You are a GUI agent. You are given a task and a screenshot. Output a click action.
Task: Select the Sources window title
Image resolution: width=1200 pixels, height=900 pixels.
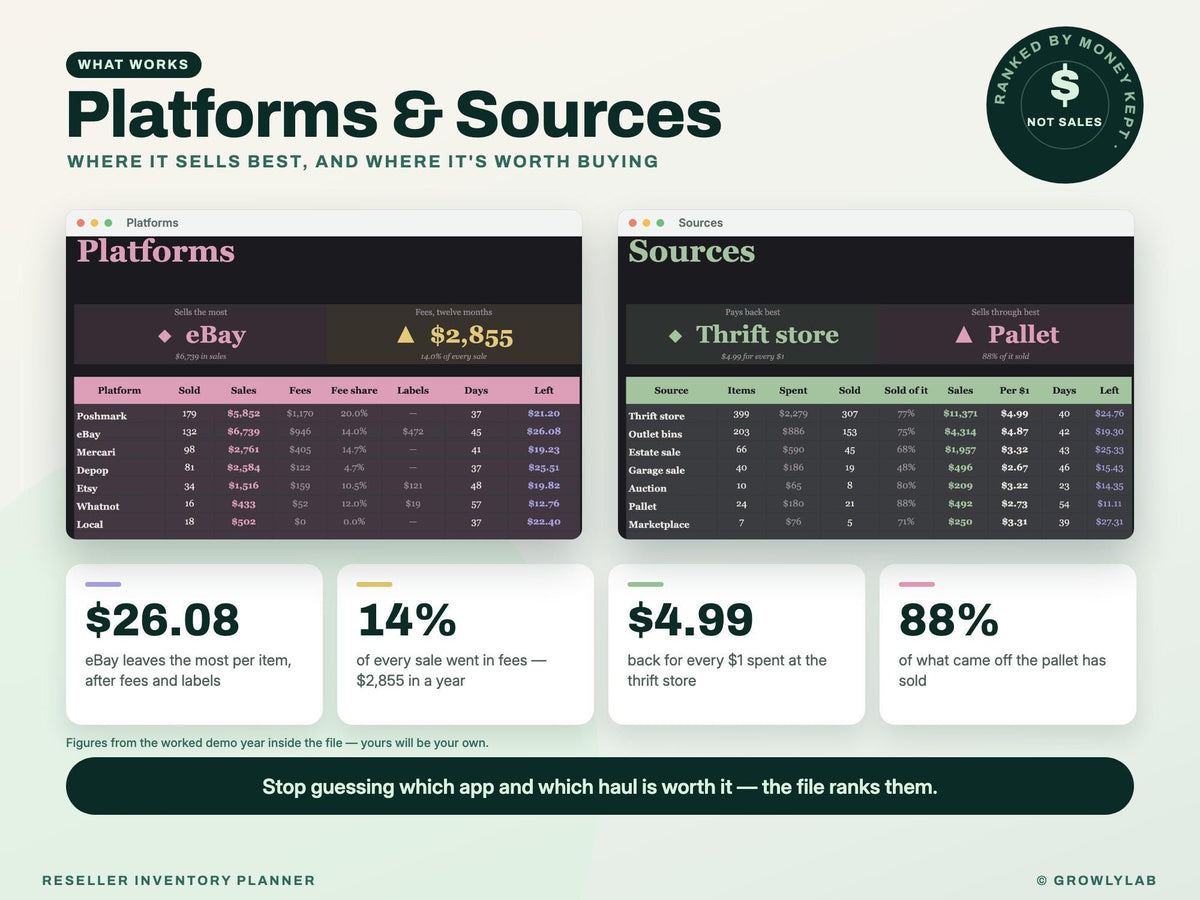tap(700, 223)
